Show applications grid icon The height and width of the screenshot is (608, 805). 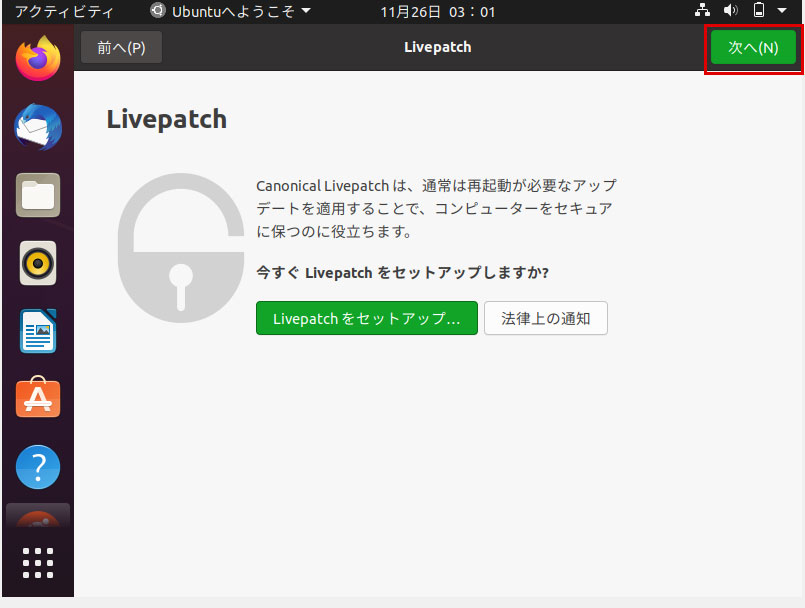pyautogui.click(x=38, y=563)
